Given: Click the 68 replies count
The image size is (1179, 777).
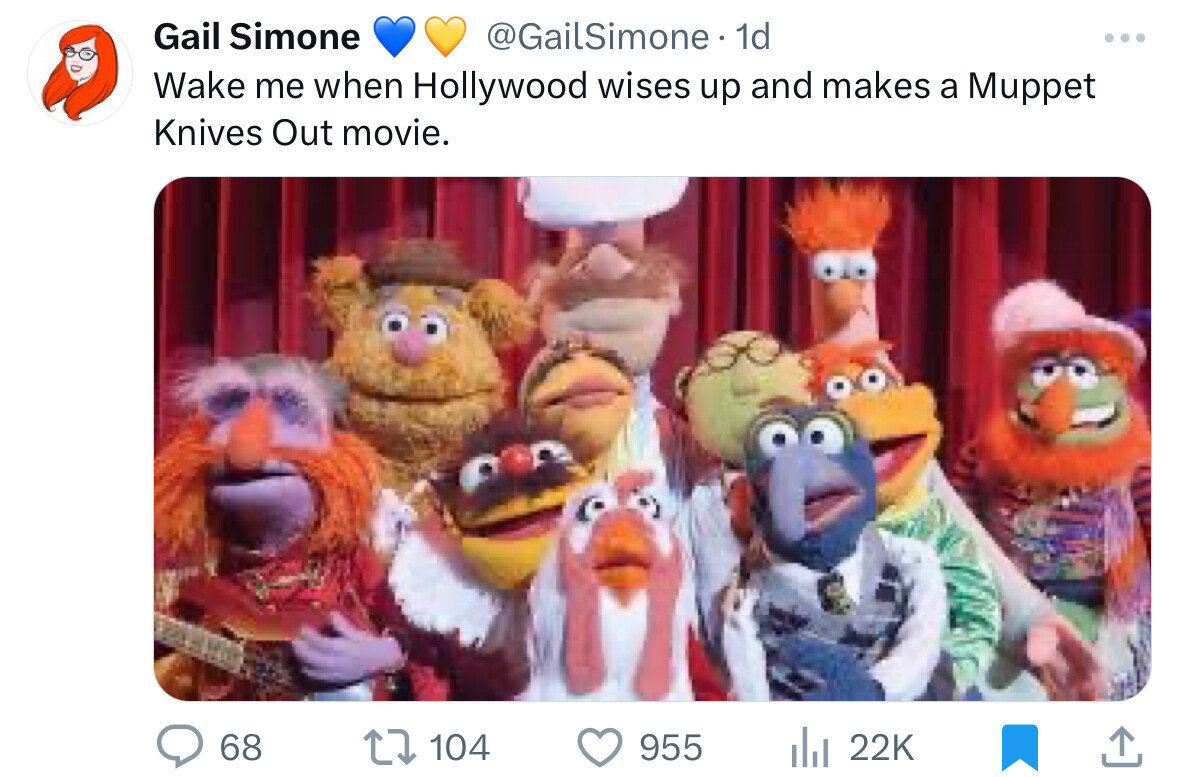Looking at the screenshot, I should pyautogui.click(x=240, y=747).
